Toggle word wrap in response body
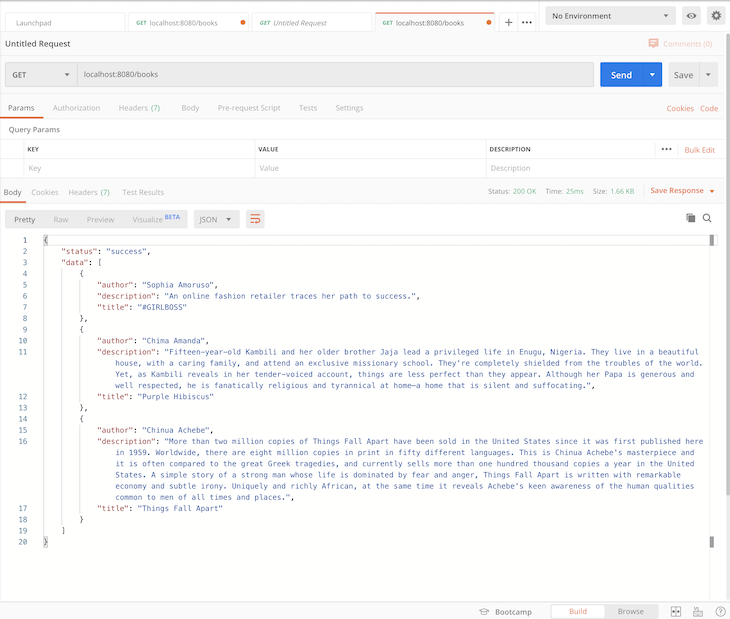Screen dimensions: 730x619 [255, 219]
